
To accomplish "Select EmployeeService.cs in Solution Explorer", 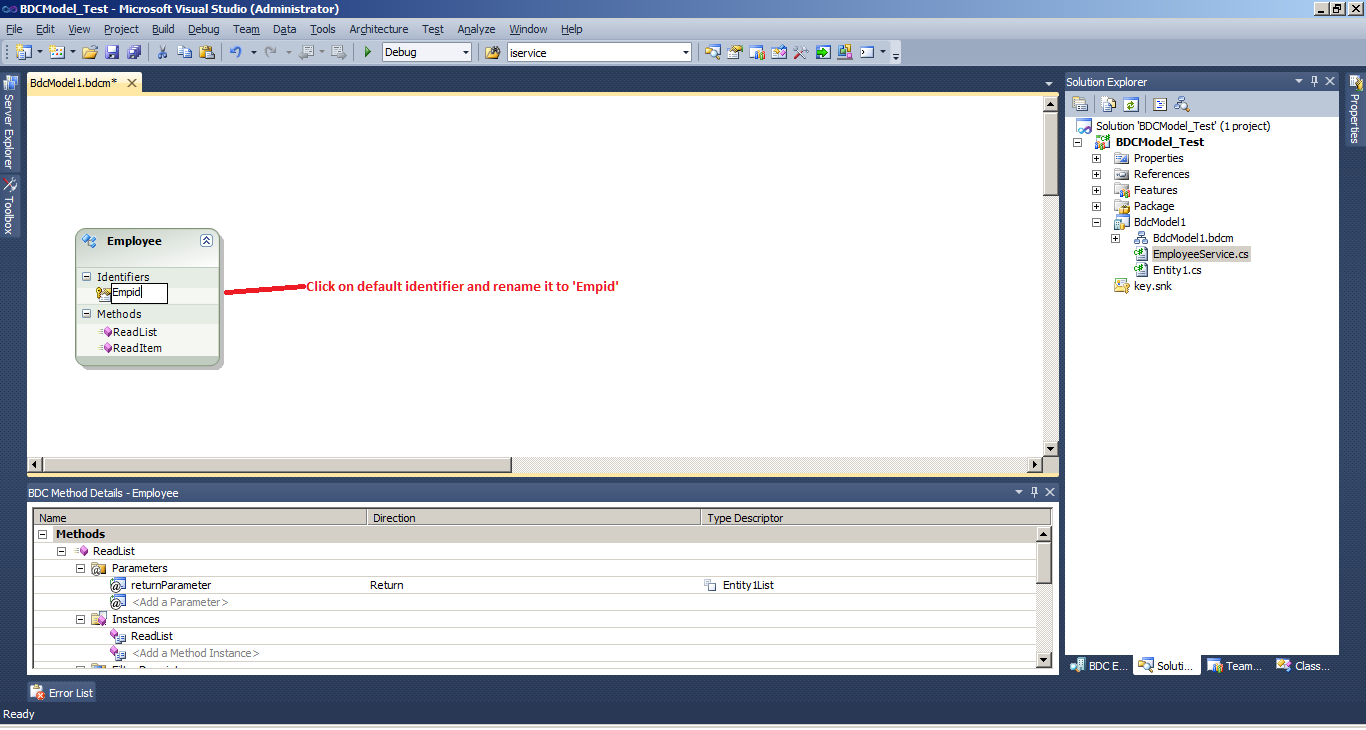I will pyautogui.click(x=1200, y=254).
